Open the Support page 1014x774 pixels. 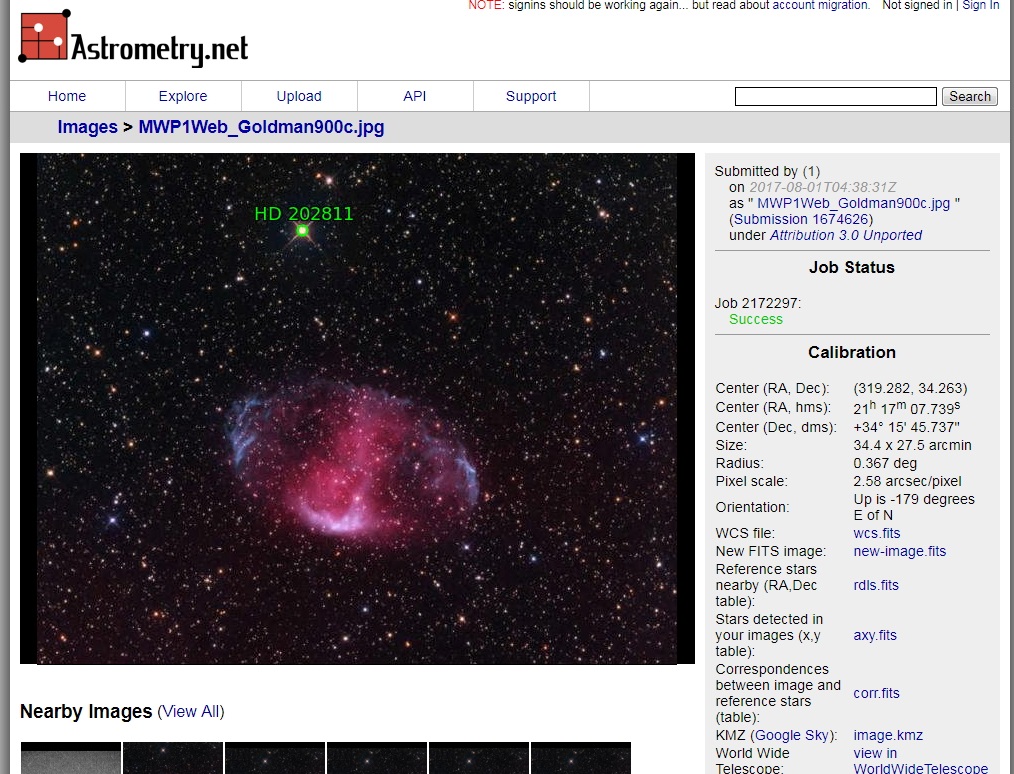tap(531, 96)
